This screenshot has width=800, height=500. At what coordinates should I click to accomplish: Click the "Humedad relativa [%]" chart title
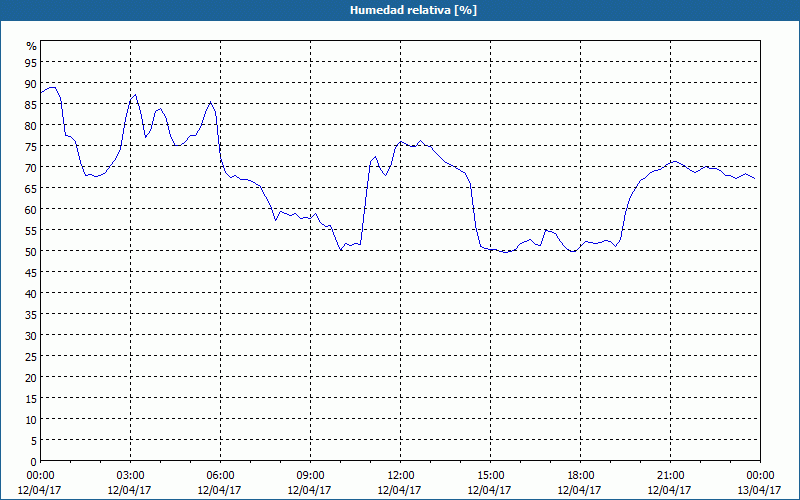click(413, 10)
